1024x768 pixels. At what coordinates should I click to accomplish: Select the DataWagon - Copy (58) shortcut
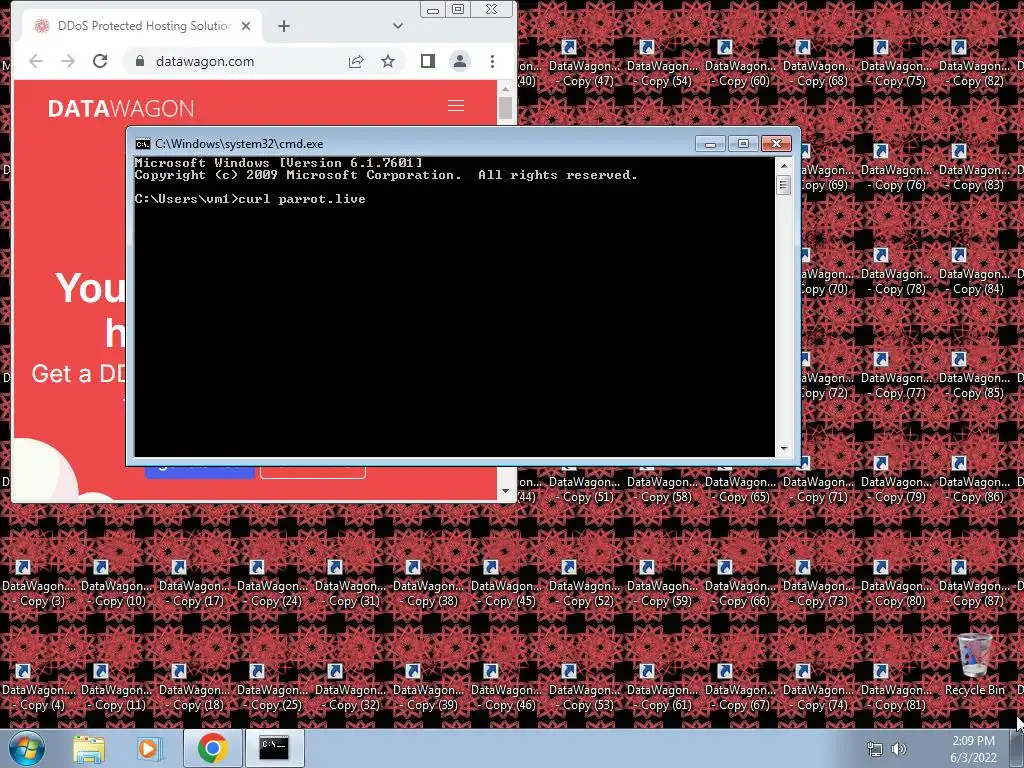(662, 488)
